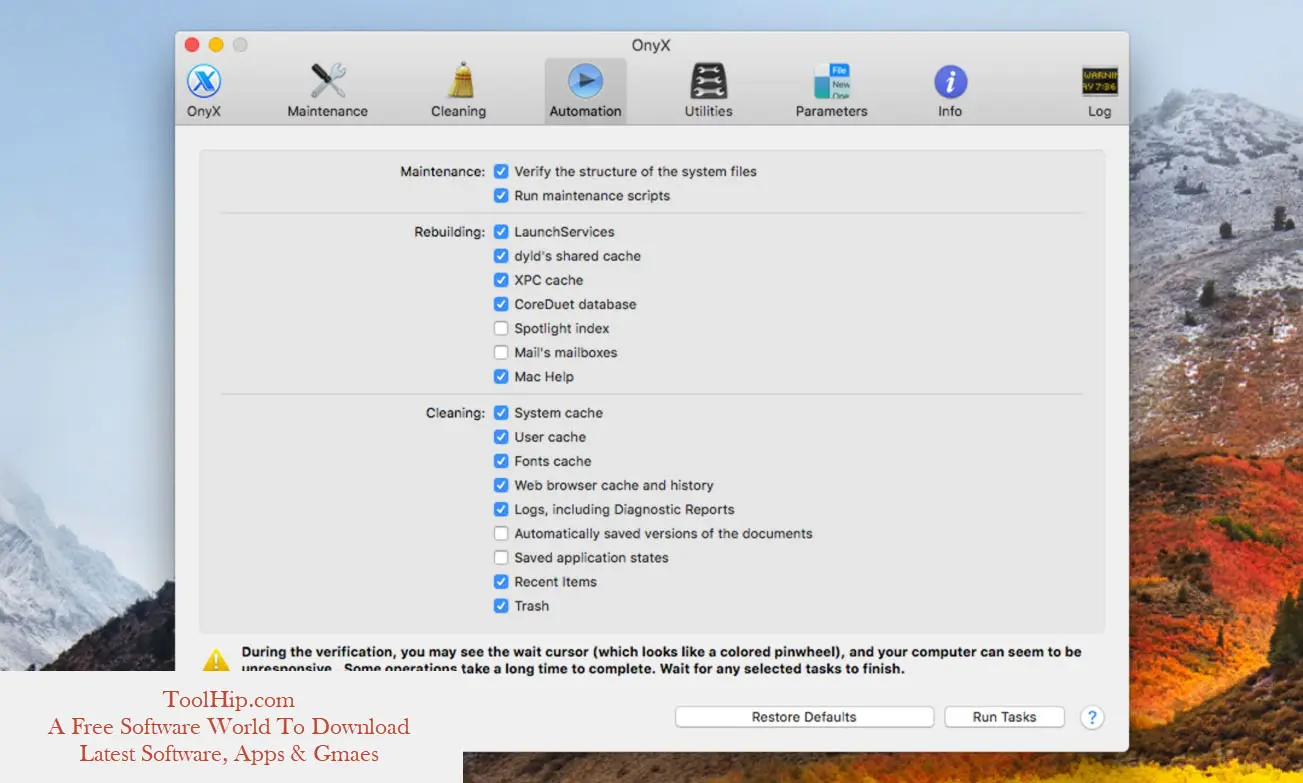Click the Maintenance: section label
Image resolution: width=1303 pixels, height=783 pixels.
442,172
